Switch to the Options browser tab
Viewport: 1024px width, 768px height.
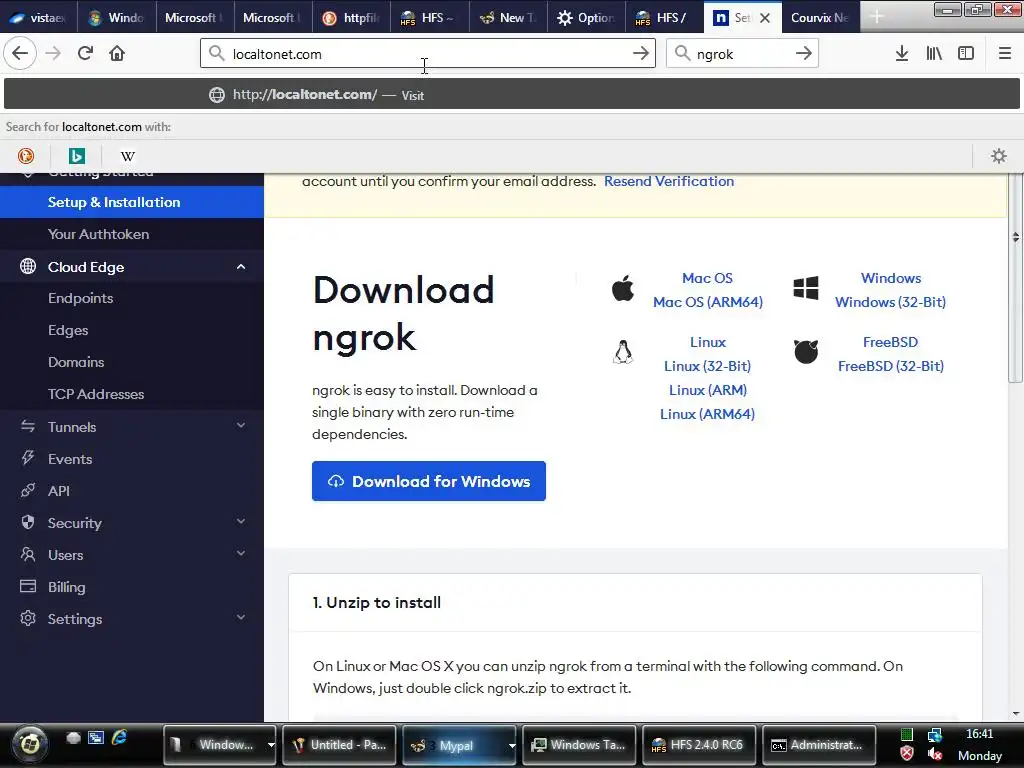coord(586,17)
